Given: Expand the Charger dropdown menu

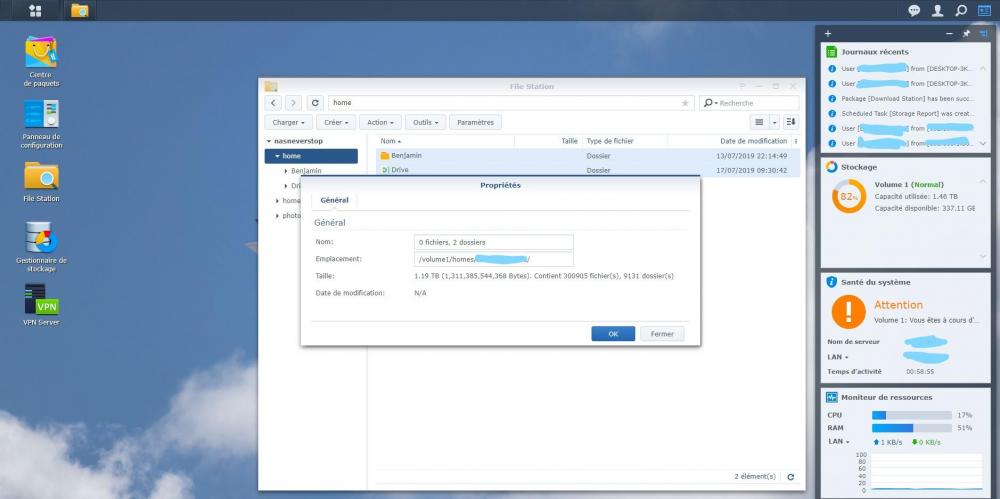Looking at the screenshot, I should coord(289,122).
